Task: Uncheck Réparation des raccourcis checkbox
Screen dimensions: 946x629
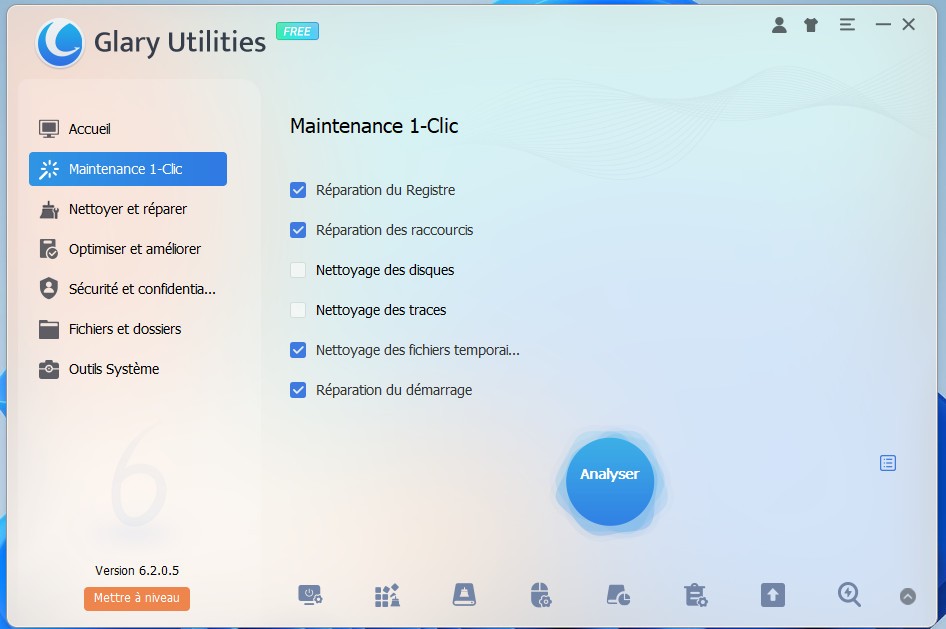Action: click(298, 230)
